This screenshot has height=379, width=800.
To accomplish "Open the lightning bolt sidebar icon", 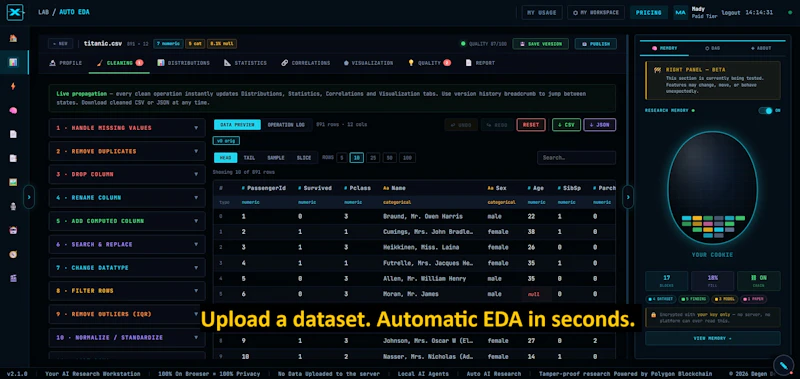I will click(x=13, y=86).
